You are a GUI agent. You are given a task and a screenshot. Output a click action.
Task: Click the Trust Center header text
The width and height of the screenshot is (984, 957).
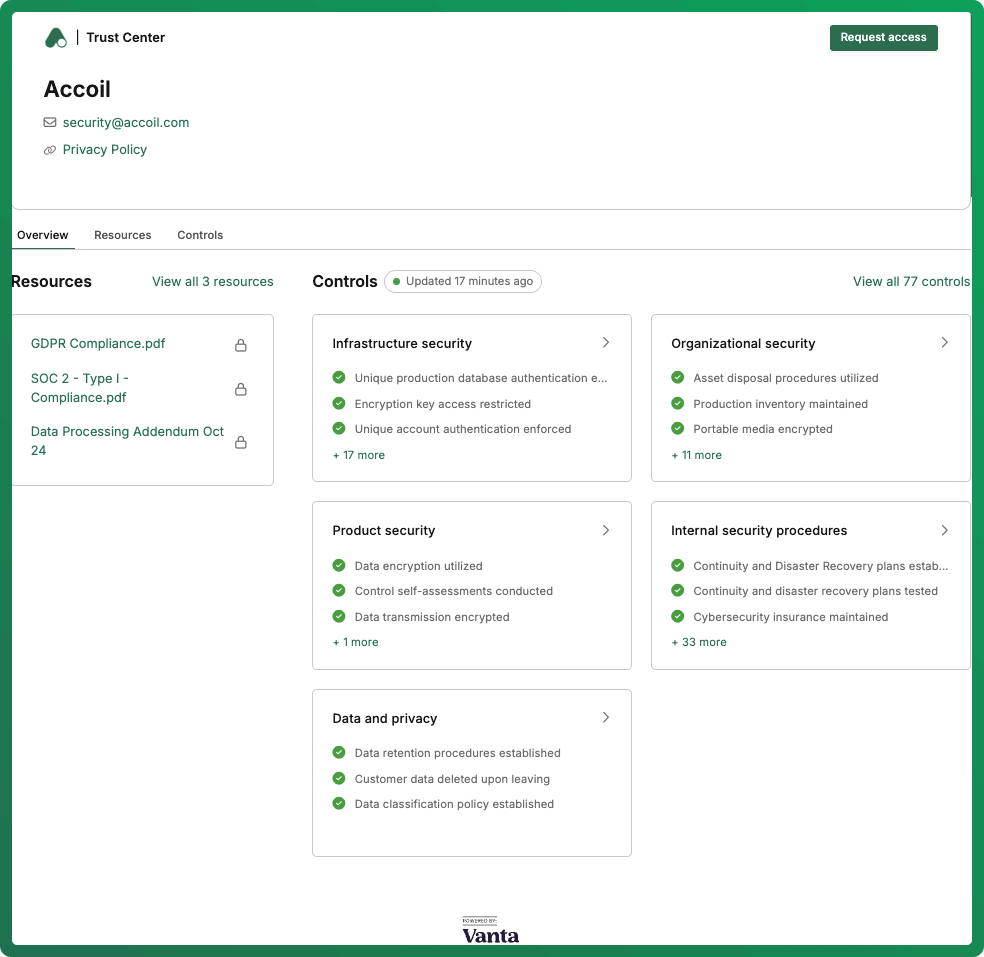pos(126,38)
